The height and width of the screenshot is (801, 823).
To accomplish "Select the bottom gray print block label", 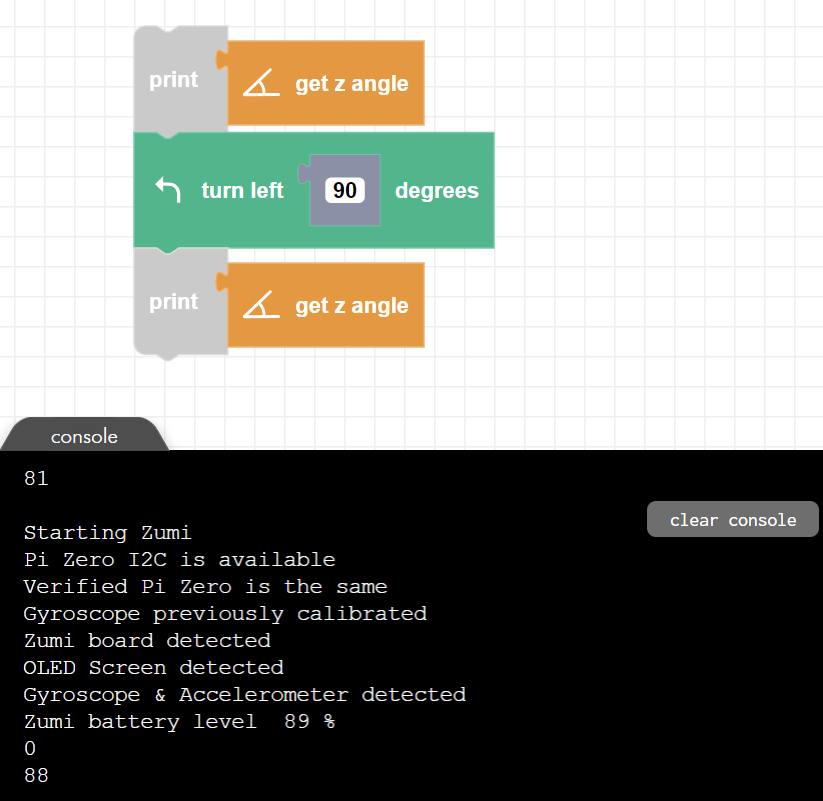I will point(174,302).
